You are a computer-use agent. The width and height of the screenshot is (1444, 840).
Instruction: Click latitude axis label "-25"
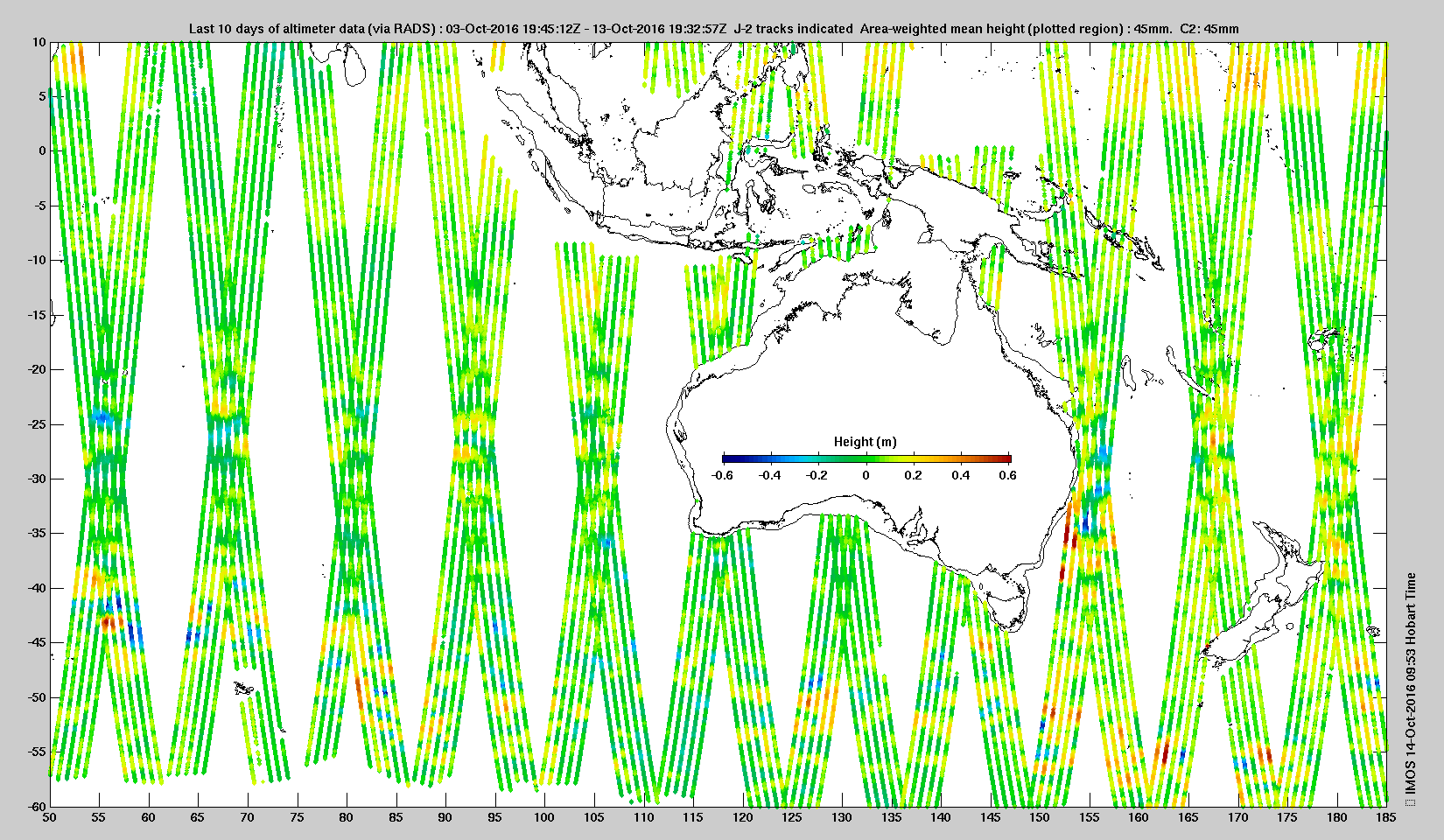(x=37, y=424)
